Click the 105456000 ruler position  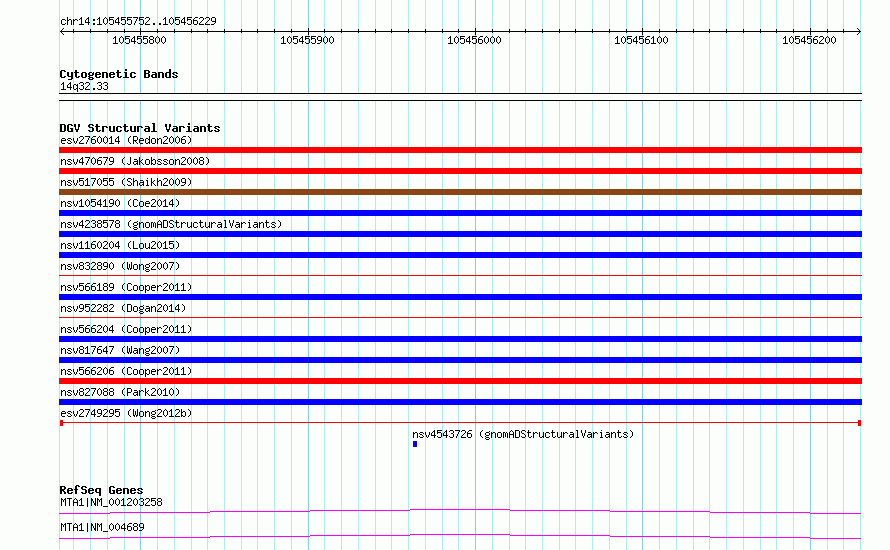coord(474,40)
